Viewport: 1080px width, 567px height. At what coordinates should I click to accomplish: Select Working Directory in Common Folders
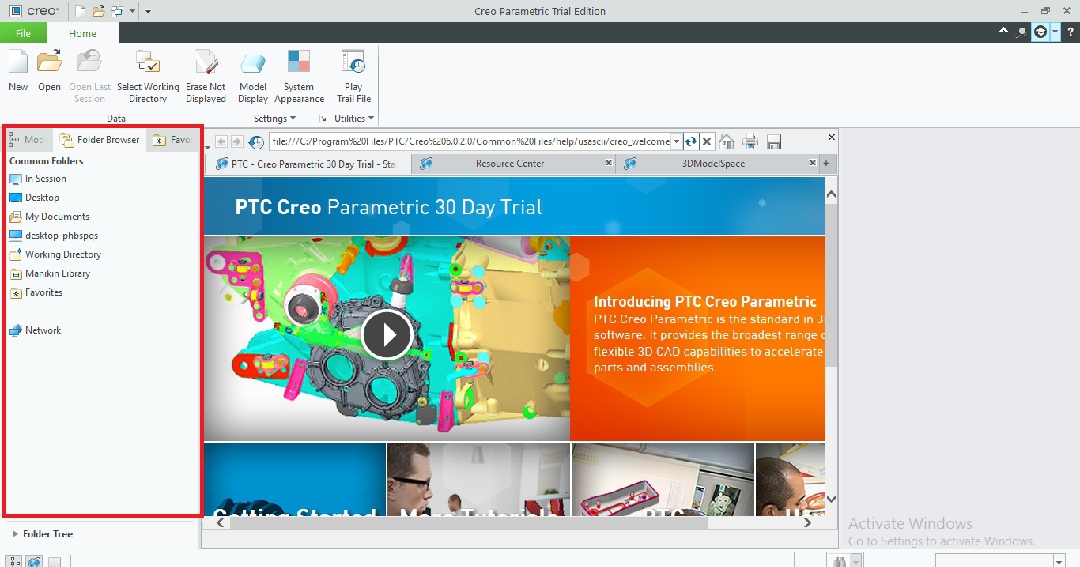[62, 255]
